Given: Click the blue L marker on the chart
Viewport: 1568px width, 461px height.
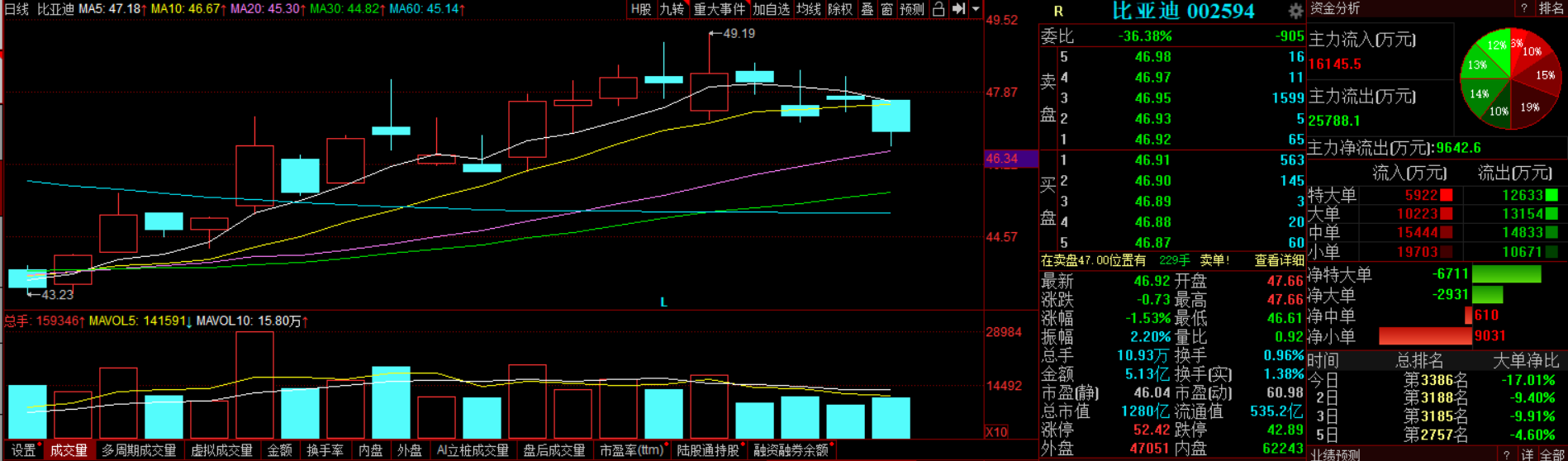Looking at the screenshot, I should pyautogui.click(x=663, y=302).
